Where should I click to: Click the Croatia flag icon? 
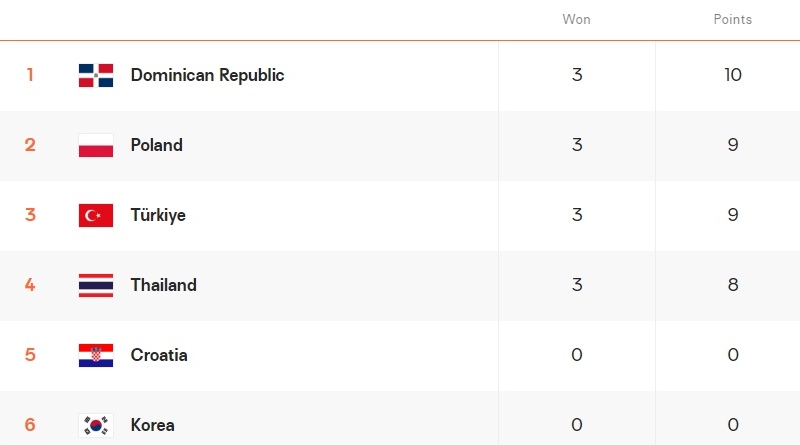(96, 355)
